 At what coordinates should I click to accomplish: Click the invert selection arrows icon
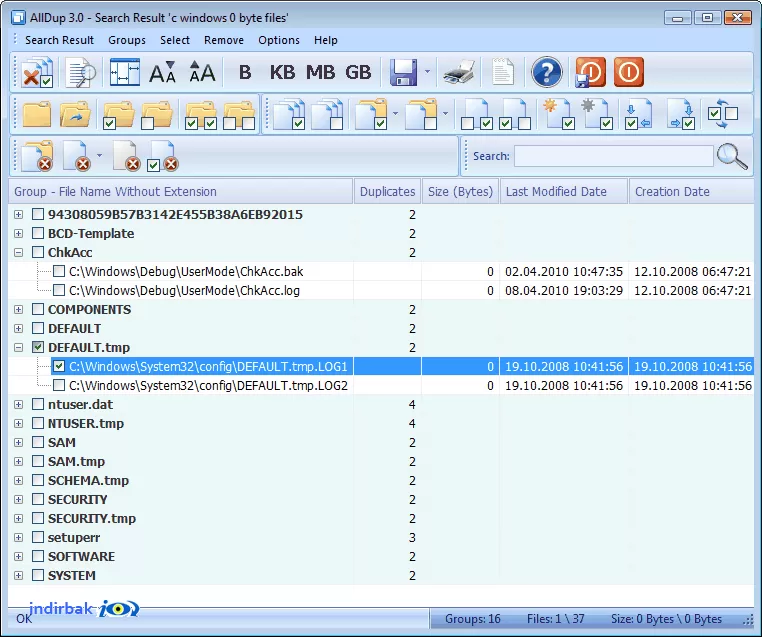click(723, 114)
